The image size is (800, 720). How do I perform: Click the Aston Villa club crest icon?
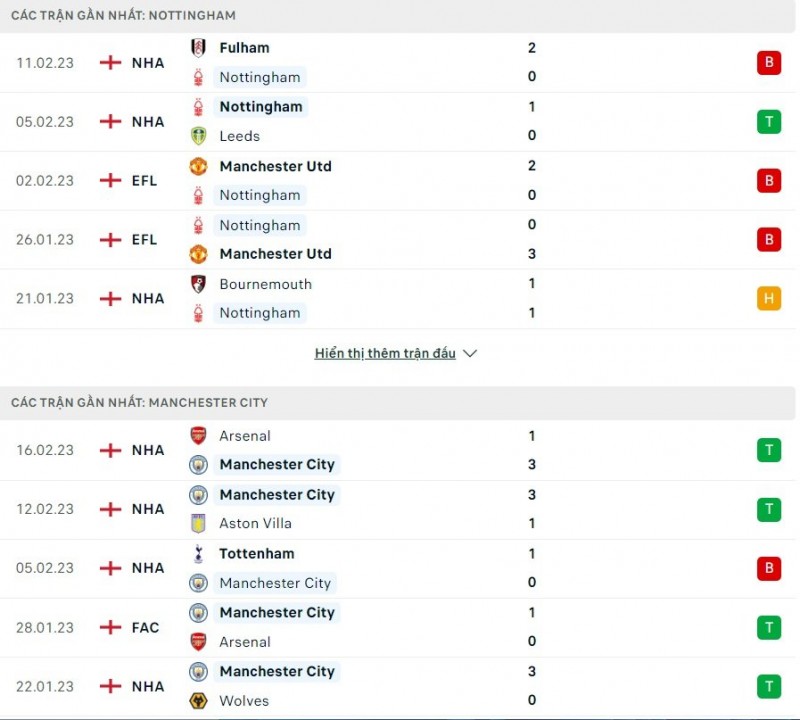tap(198, 523)
